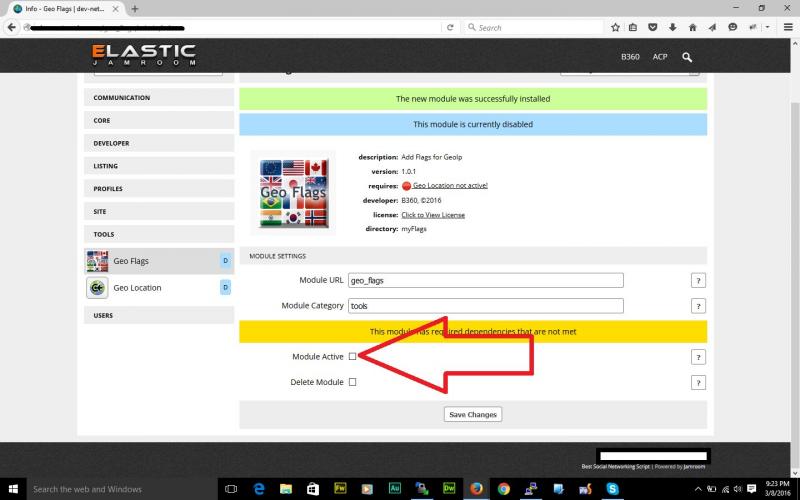The width and height of the screenshot is (800, 500).
Task: Enable the Module Active checkbox
Action: pos(353,357)
